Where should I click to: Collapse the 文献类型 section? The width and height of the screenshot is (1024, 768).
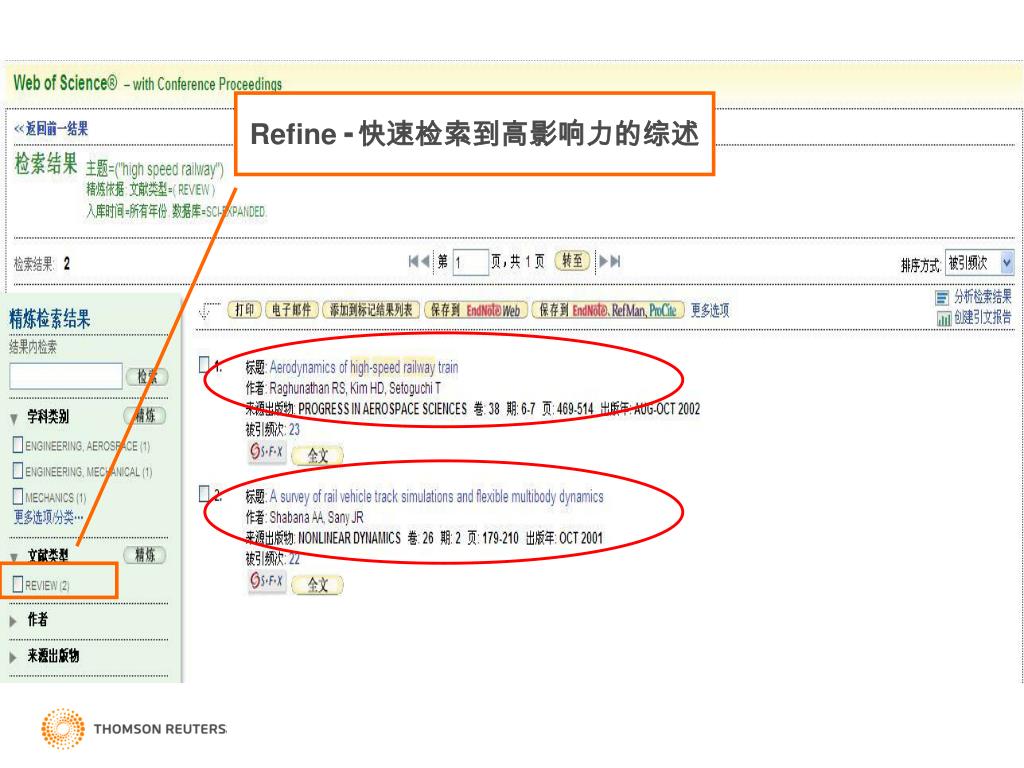[14, 557]
